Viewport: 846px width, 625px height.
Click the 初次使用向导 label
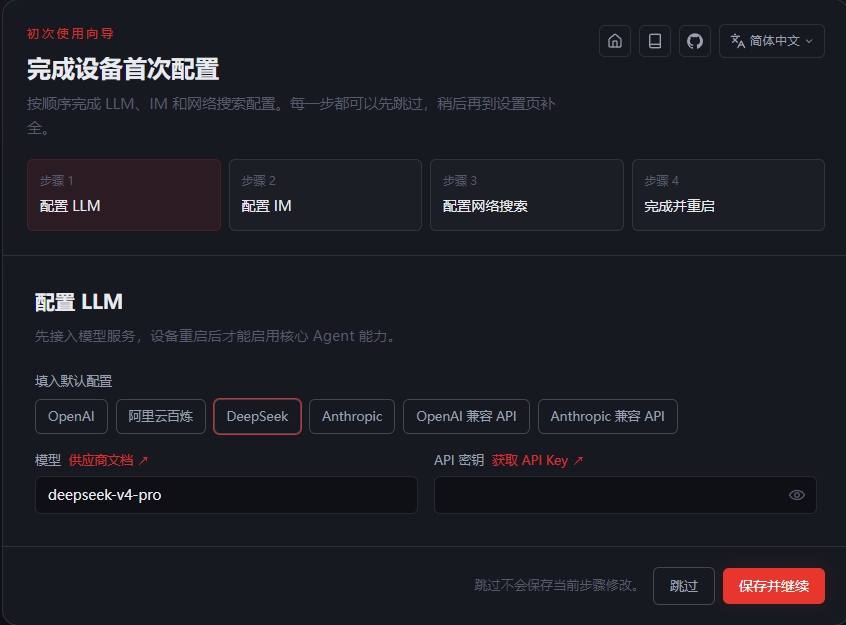[x=70, y=33]
